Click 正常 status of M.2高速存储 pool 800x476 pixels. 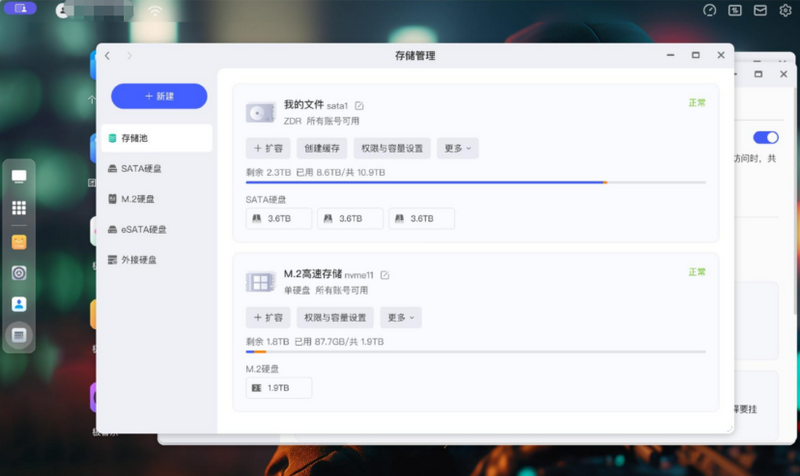point(697,272)
